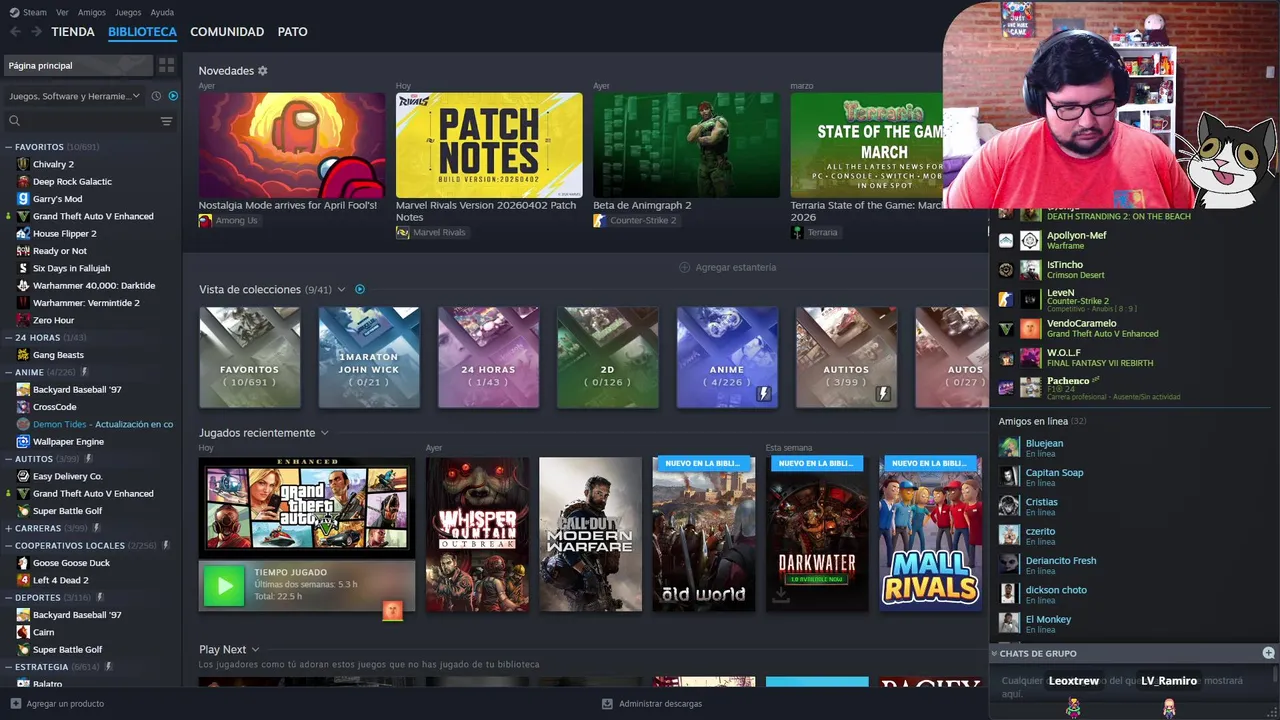1280x720 pixels.
Task: Open the Whisper Mountain Outbreak cover
Action: (x=478, y=534)
